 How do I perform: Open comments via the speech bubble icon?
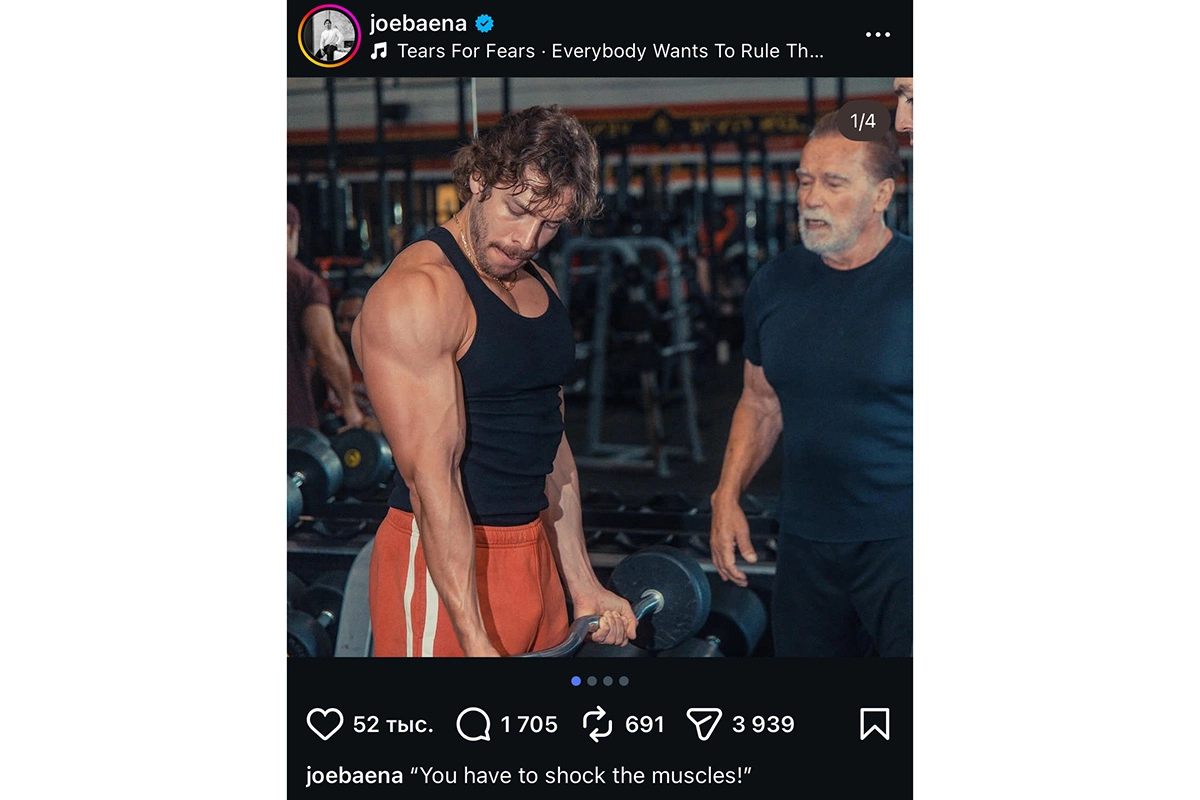pyautogui.click(x=473, y=724)
